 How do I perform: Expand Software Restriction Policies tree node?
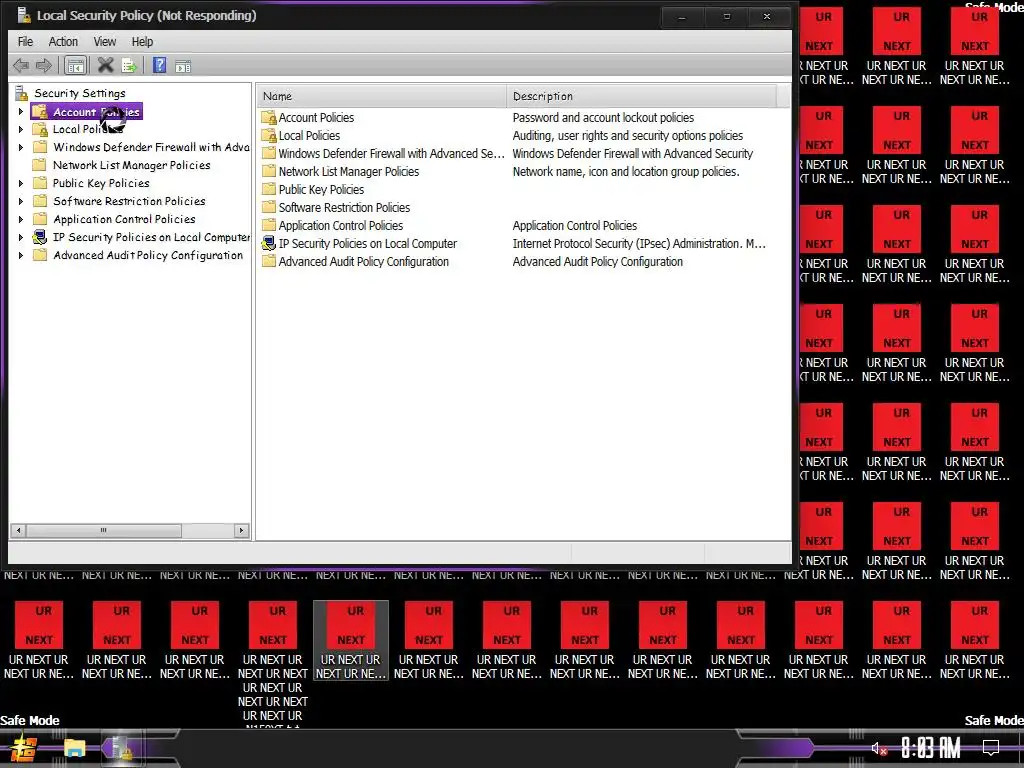(x=21, y=201)
